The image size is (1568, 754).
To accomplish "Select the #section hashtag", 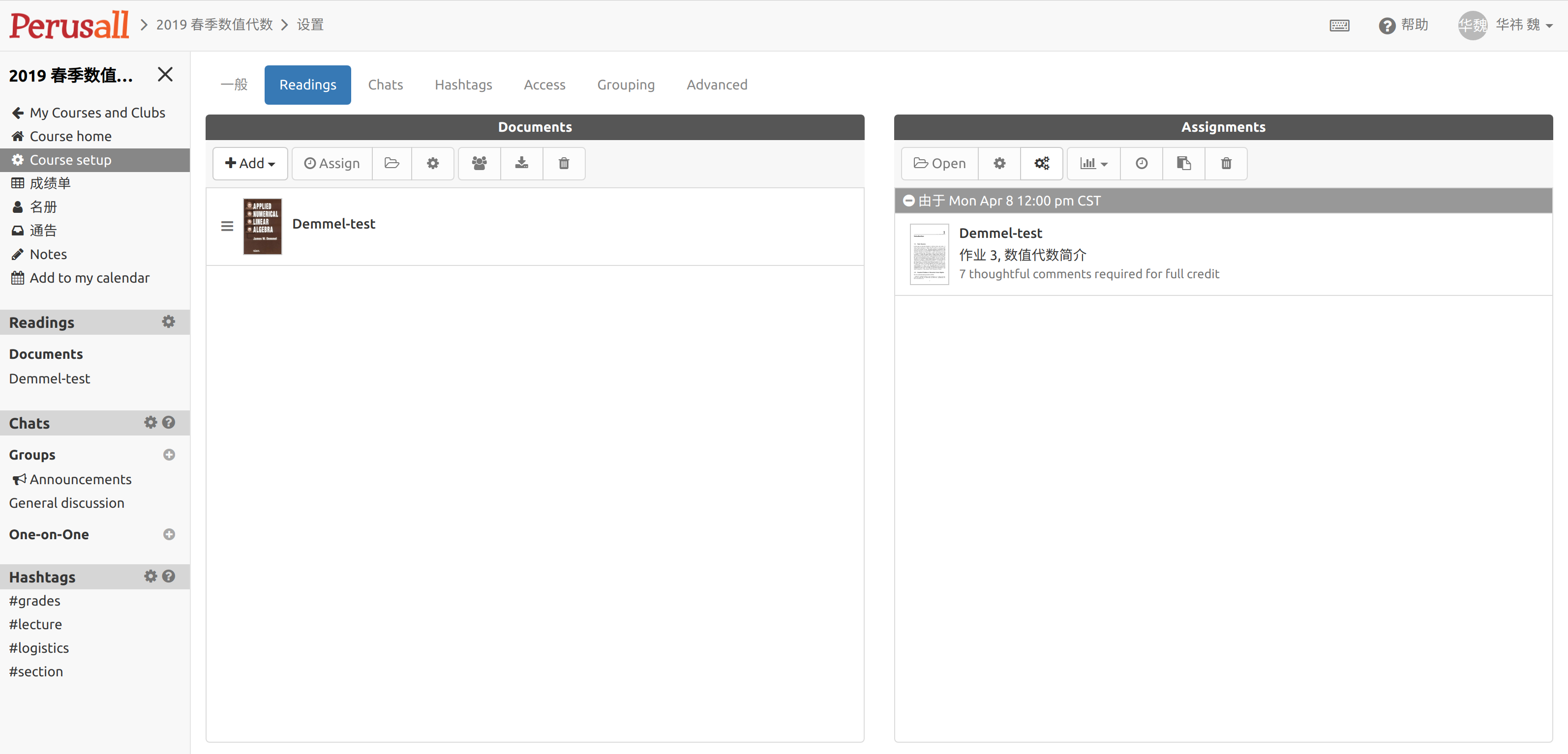I will coord(36,672).
